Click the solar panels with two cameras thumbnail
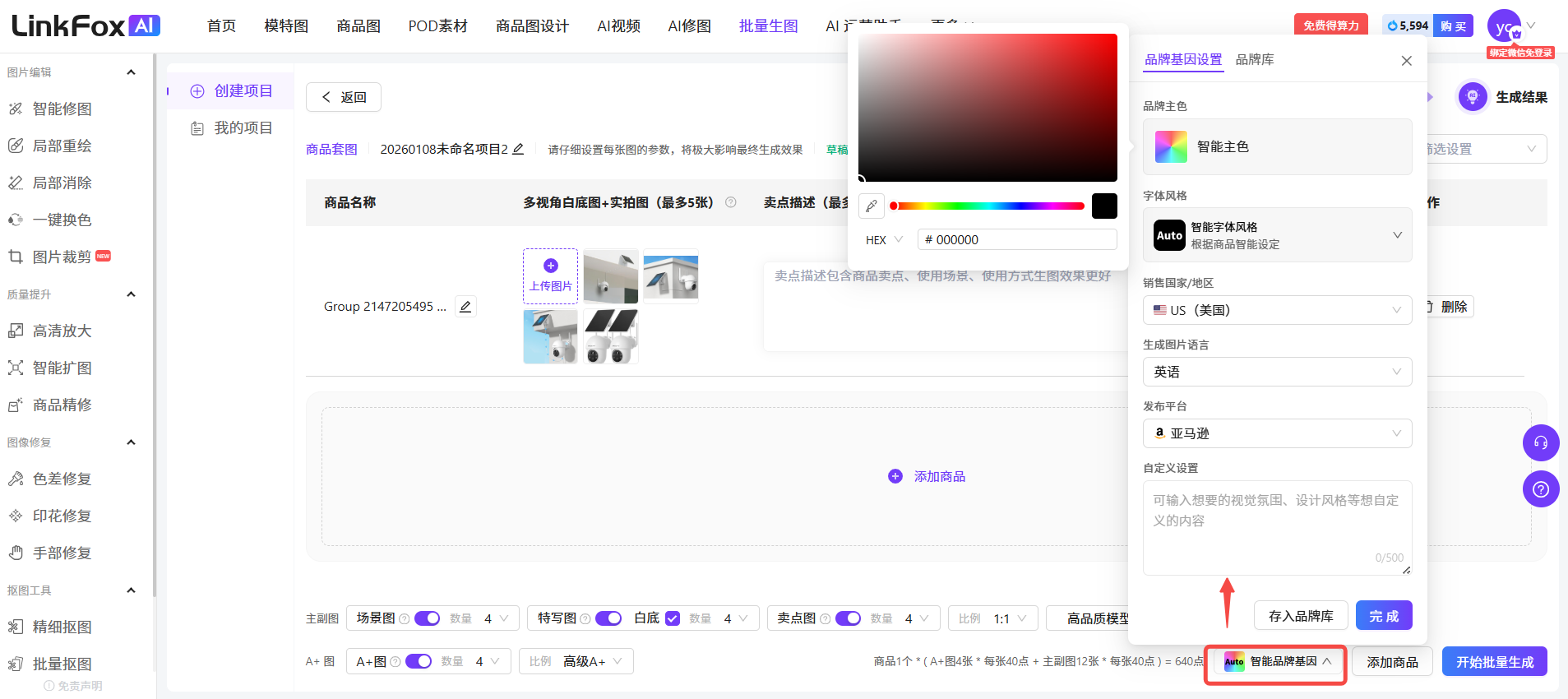This screenshot has width=1568, height=699. point(611,336)
